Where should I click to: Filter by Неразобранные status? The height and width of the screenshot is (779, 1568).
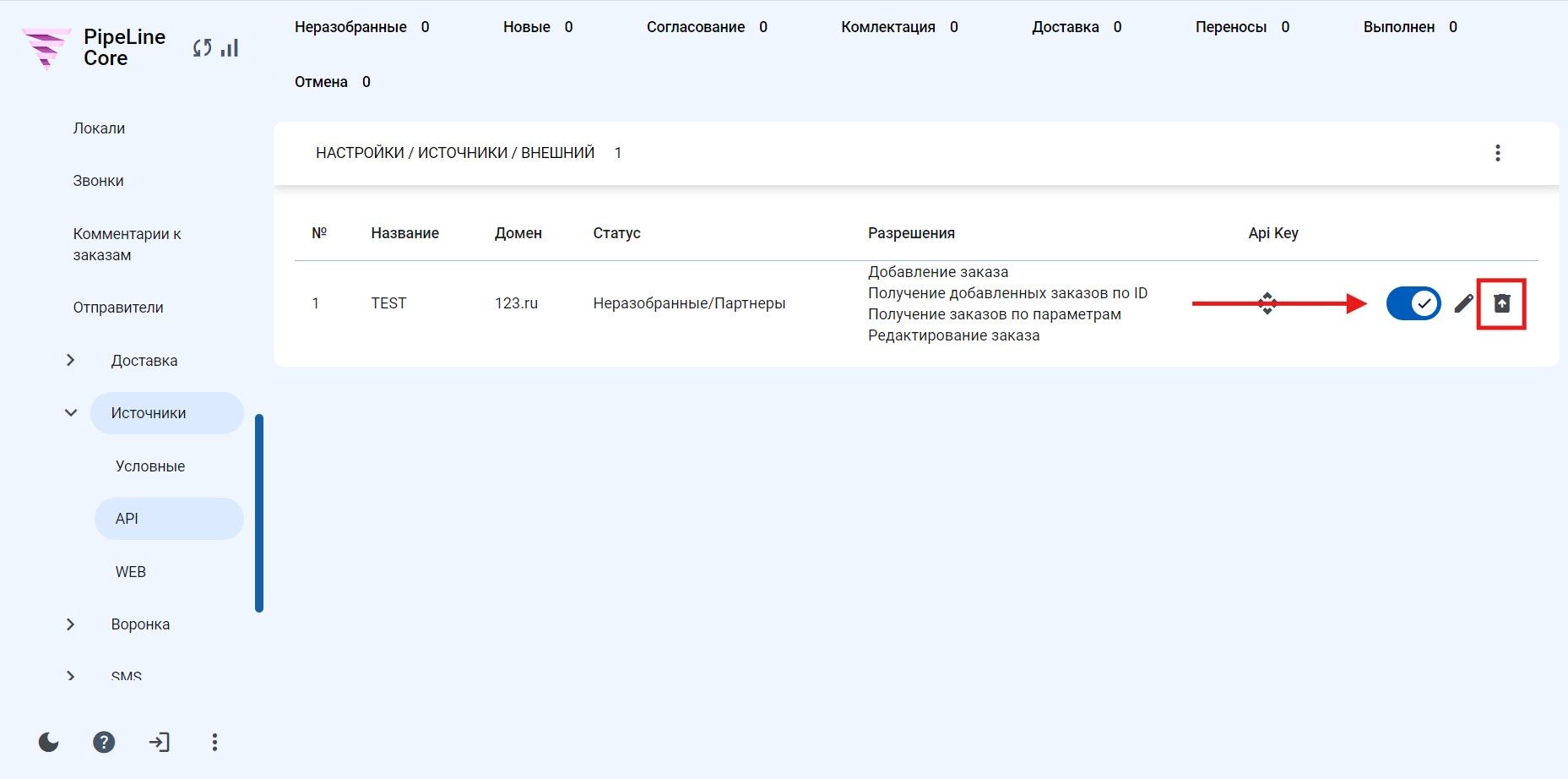[361, 27]
